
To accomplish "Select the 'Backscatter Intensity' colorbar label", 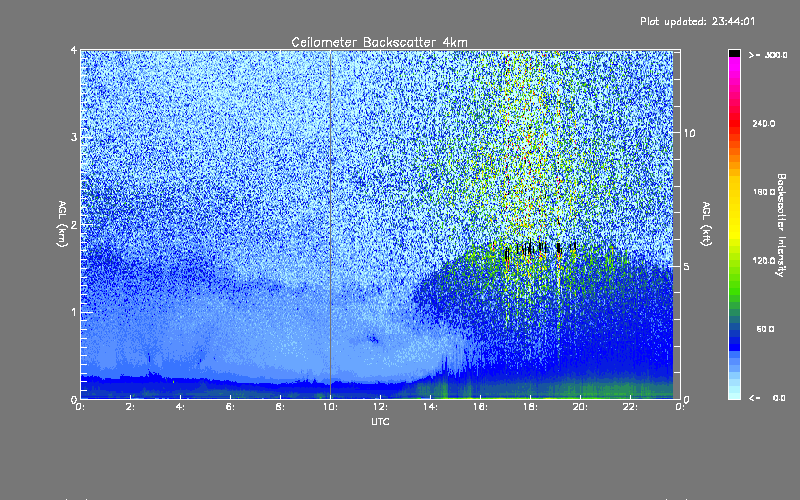I will (x=781, y=225).
